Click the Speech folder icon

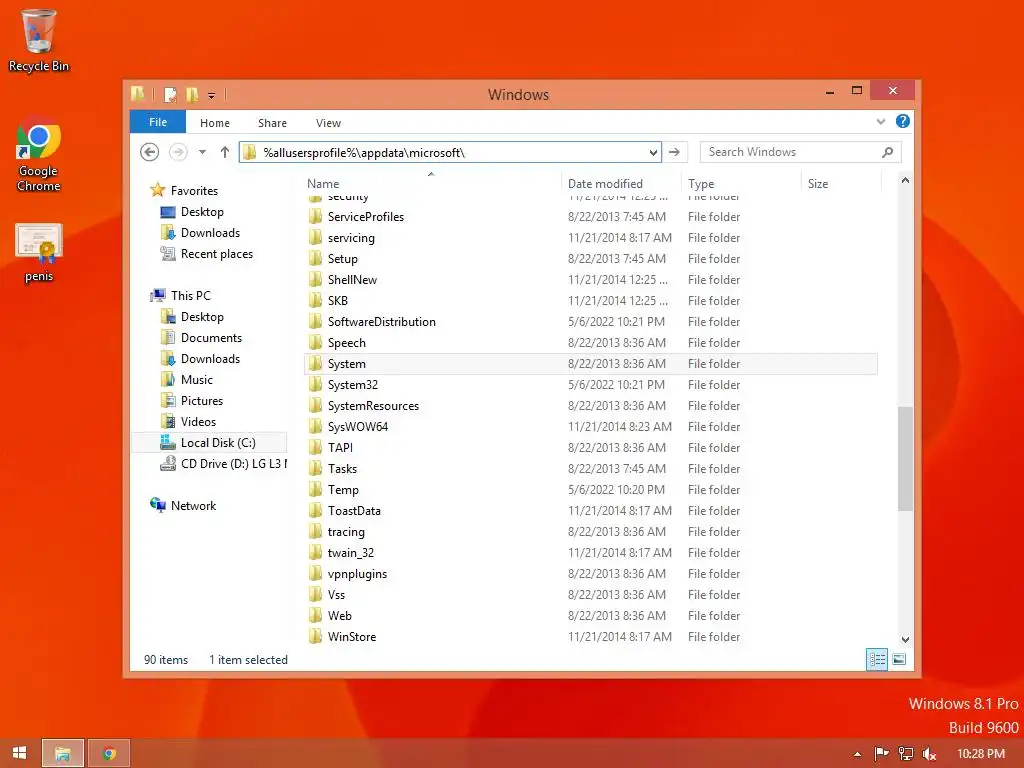[315, 342]
